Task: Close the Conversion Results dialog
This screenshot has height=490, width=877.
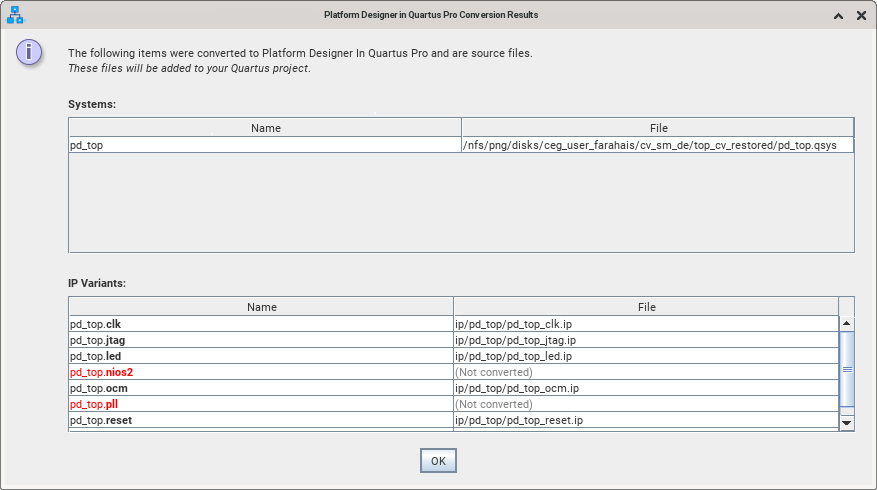Action: 861,15
